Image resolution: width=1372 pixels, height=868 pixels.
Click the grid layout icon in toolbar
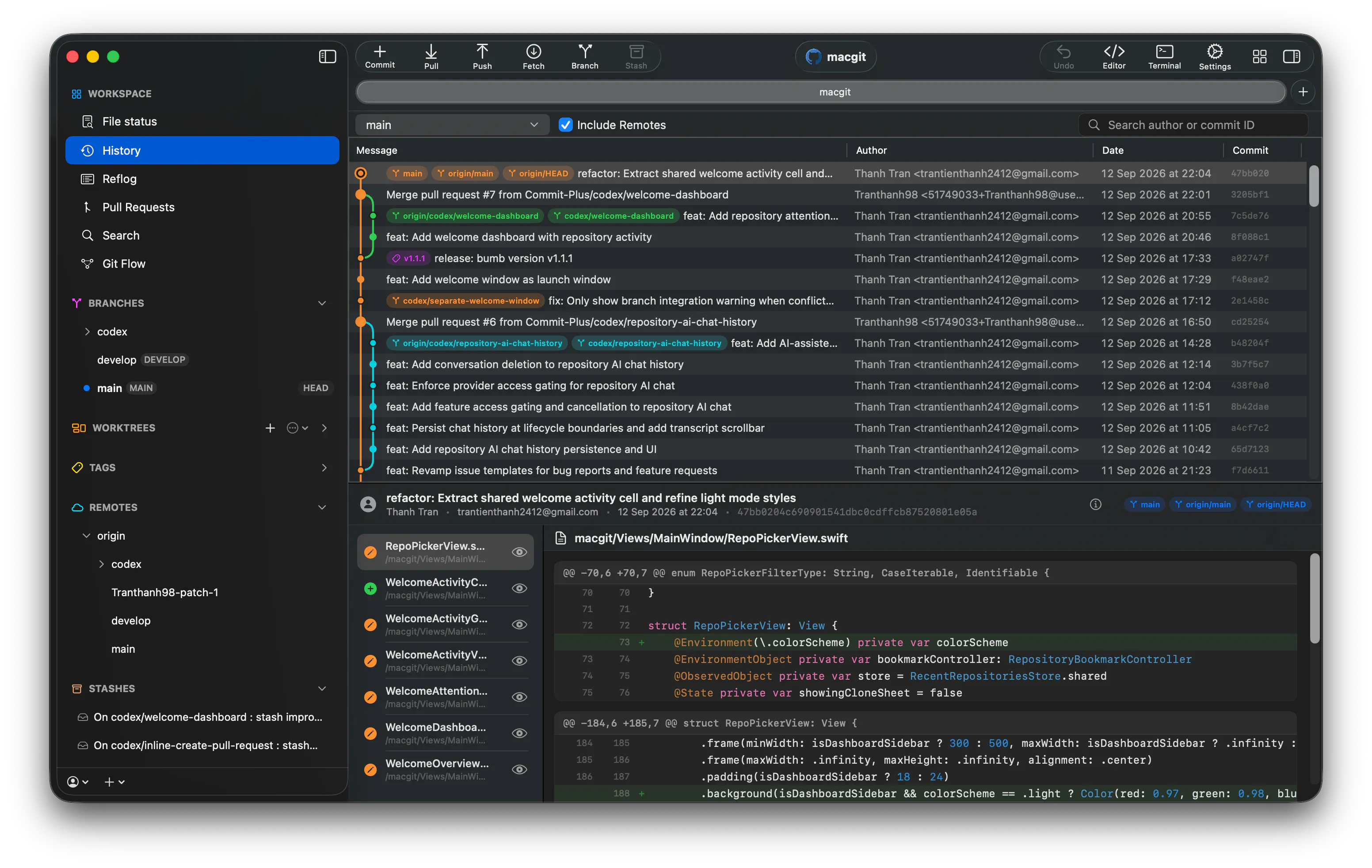point(1259,57)
